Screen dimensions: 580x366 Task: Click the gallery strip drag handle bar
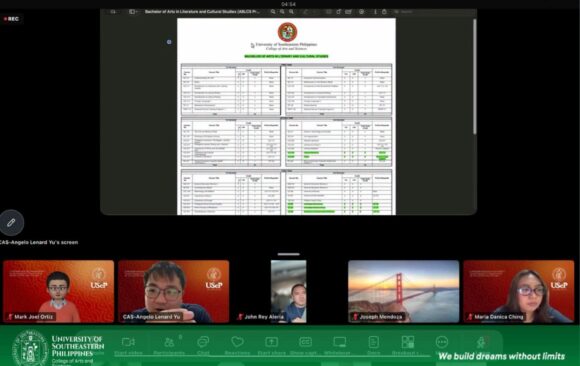(x=289, y=254)
